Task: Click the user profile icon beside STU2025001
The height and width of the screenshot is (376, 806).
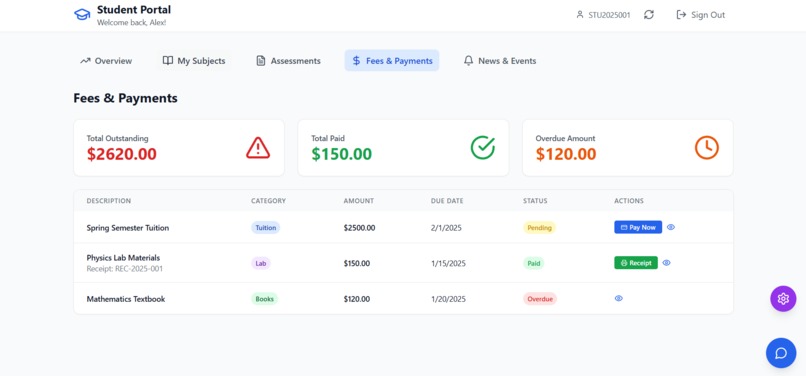Action: [580, 15]
